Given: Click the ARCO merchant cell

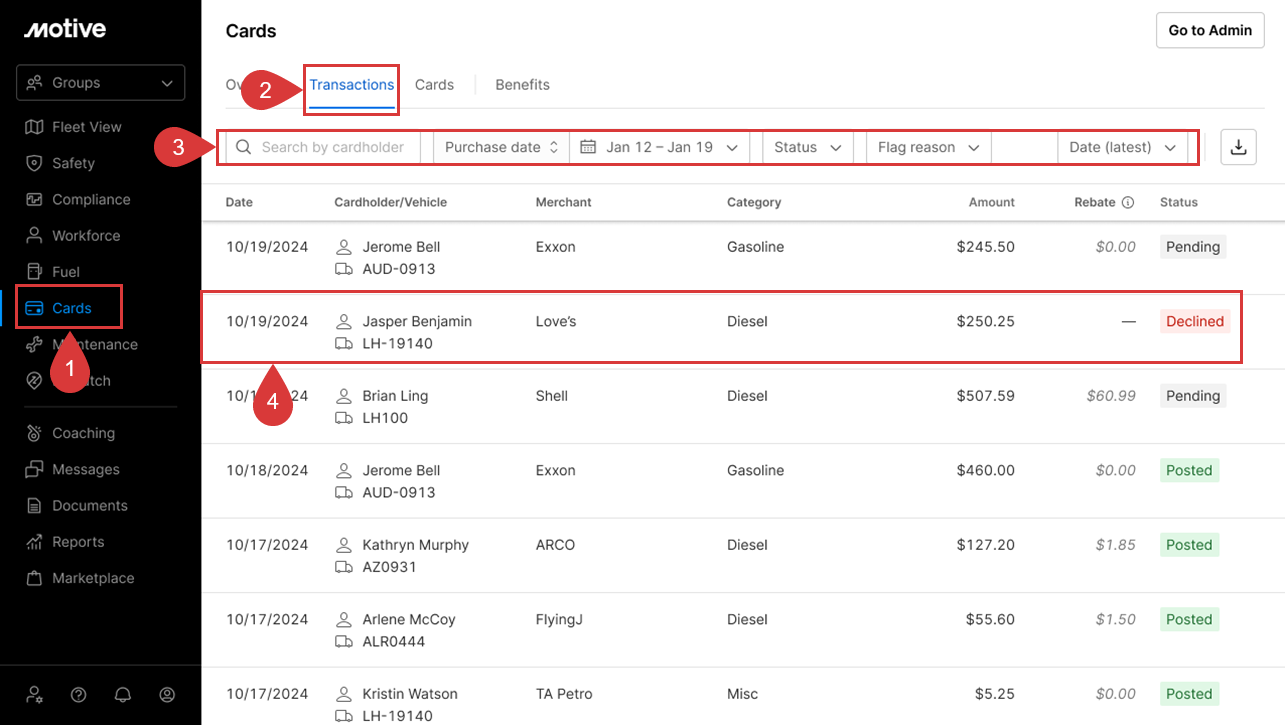Looking at the screenshot, I should point(555,545).
